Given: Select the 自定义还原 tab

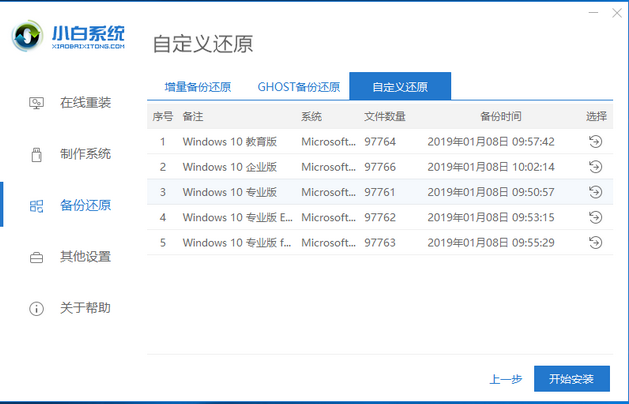Looking at the screenshot, I should pyautogui.click(x=400, y=86).
